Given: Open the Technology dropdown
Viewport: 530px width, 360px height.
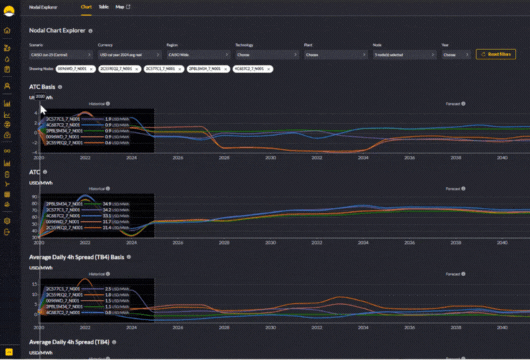Looking at the screenshot, I should tap(267, 54).
